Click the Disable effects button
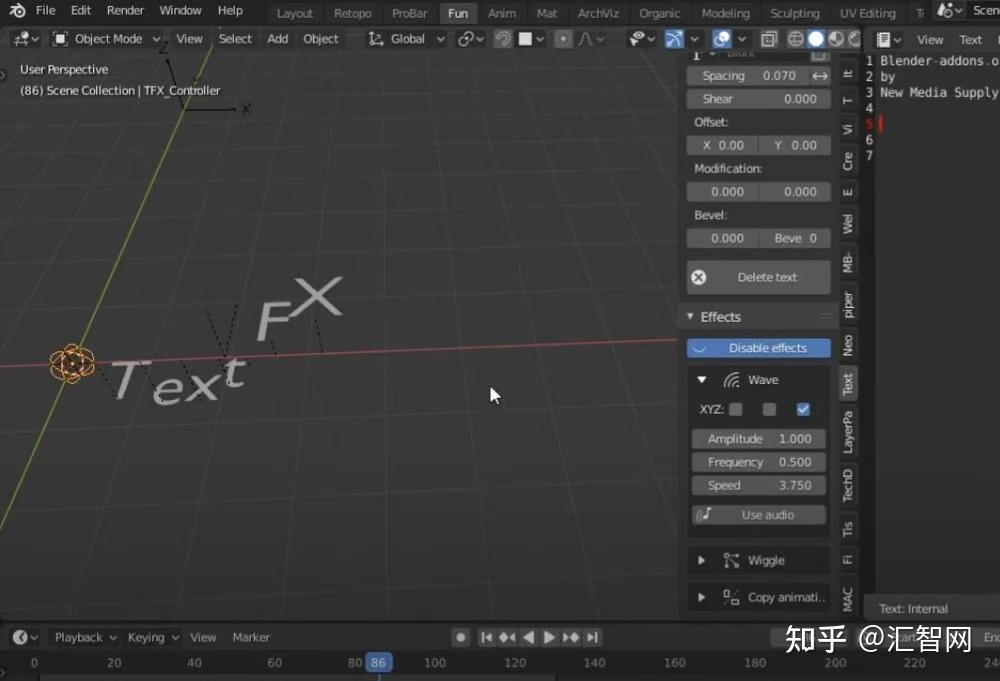 758,347
